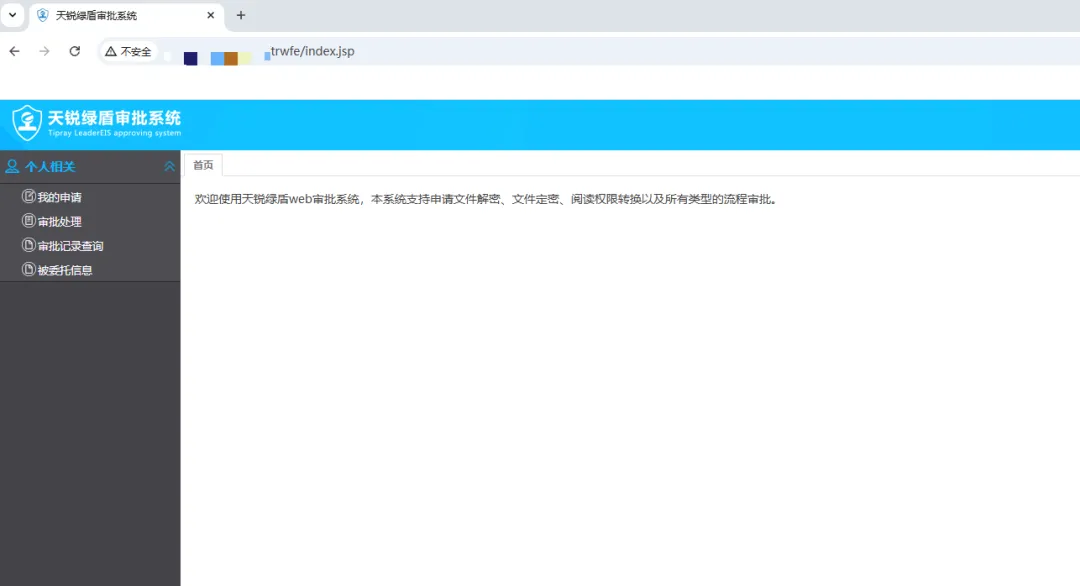Open 我的申请 in the sidebar
The image size is (1080, 586).
[59, 197]
